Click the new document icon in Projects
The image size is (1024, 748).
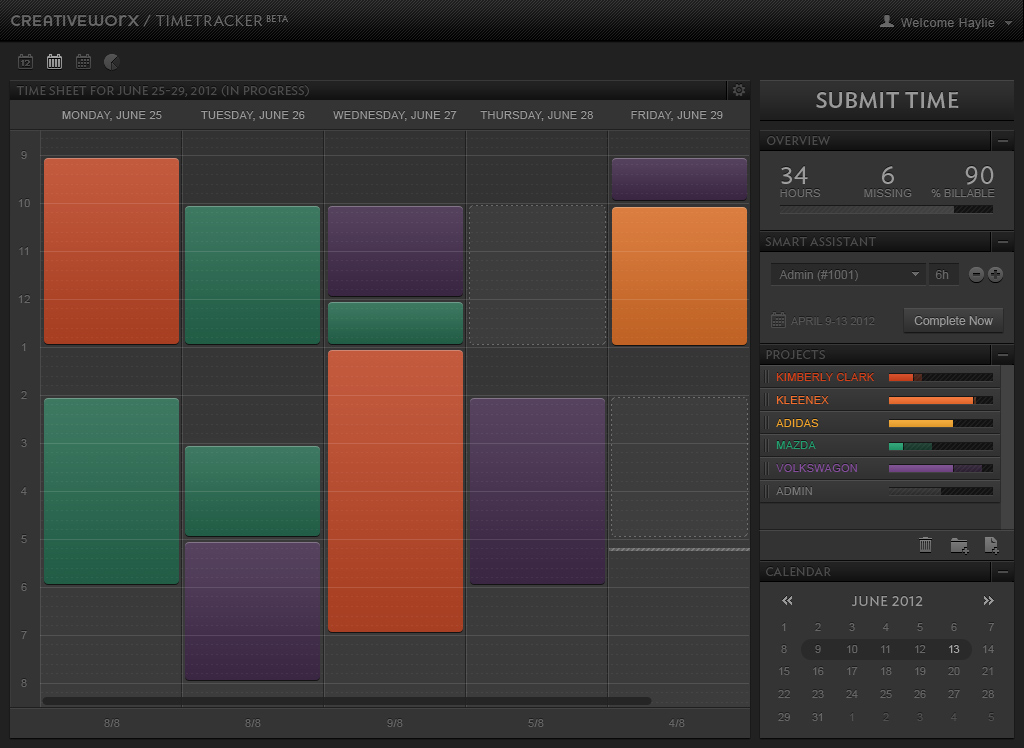991,544
